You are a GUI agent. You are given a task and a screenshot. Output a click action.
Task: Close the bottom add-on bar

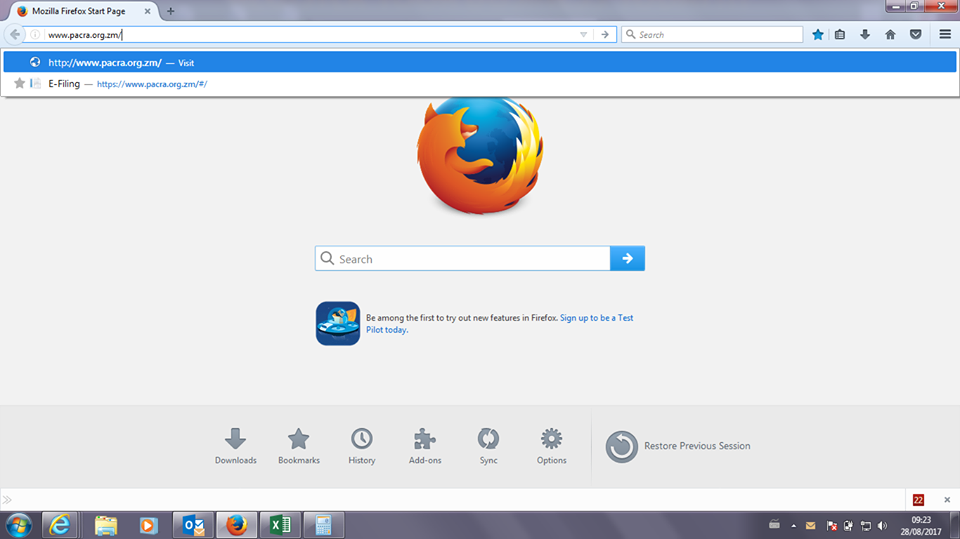[947, 500]
